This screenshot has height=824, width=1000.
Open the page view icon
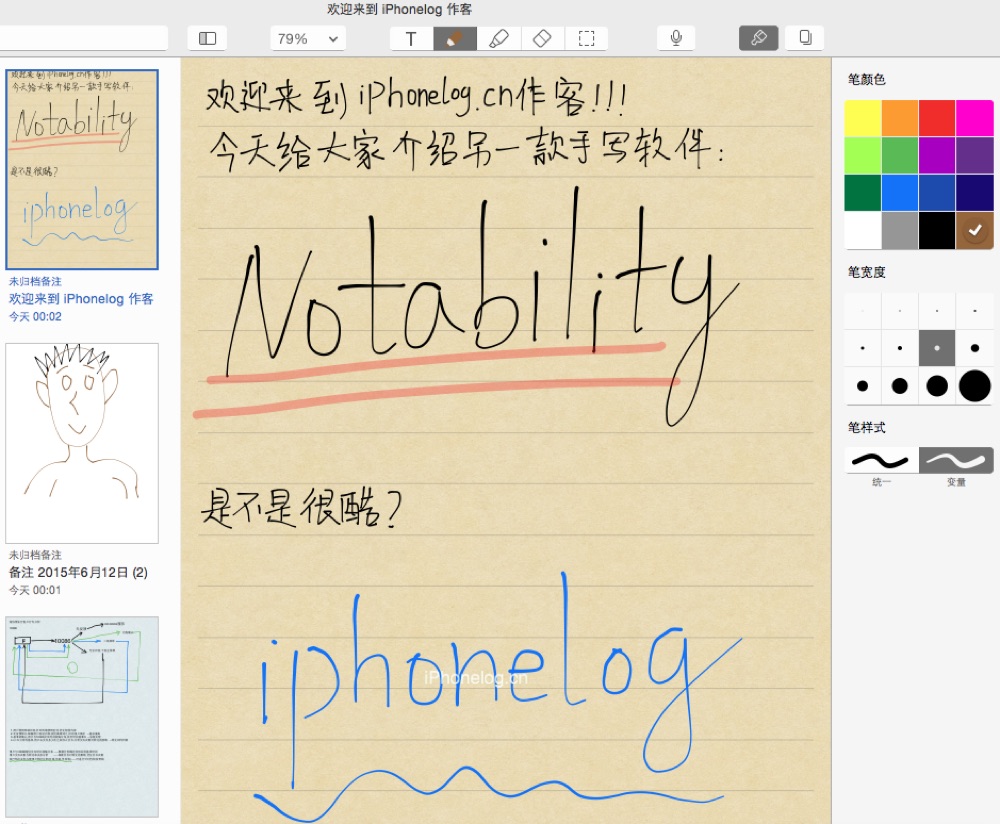coord(805,38)
